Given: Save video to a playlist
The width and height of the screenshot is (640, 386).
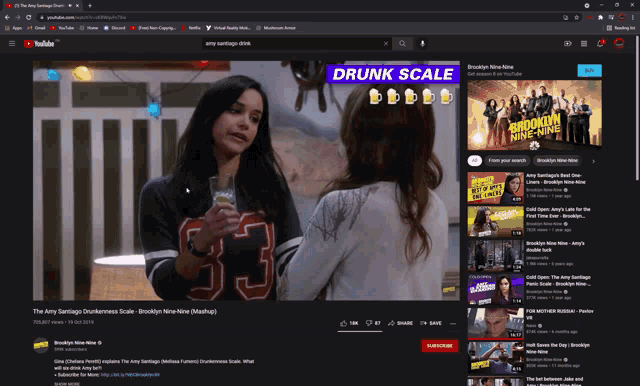Looking at the screenshot, I should pyautogui.click(x=431, y=323).
